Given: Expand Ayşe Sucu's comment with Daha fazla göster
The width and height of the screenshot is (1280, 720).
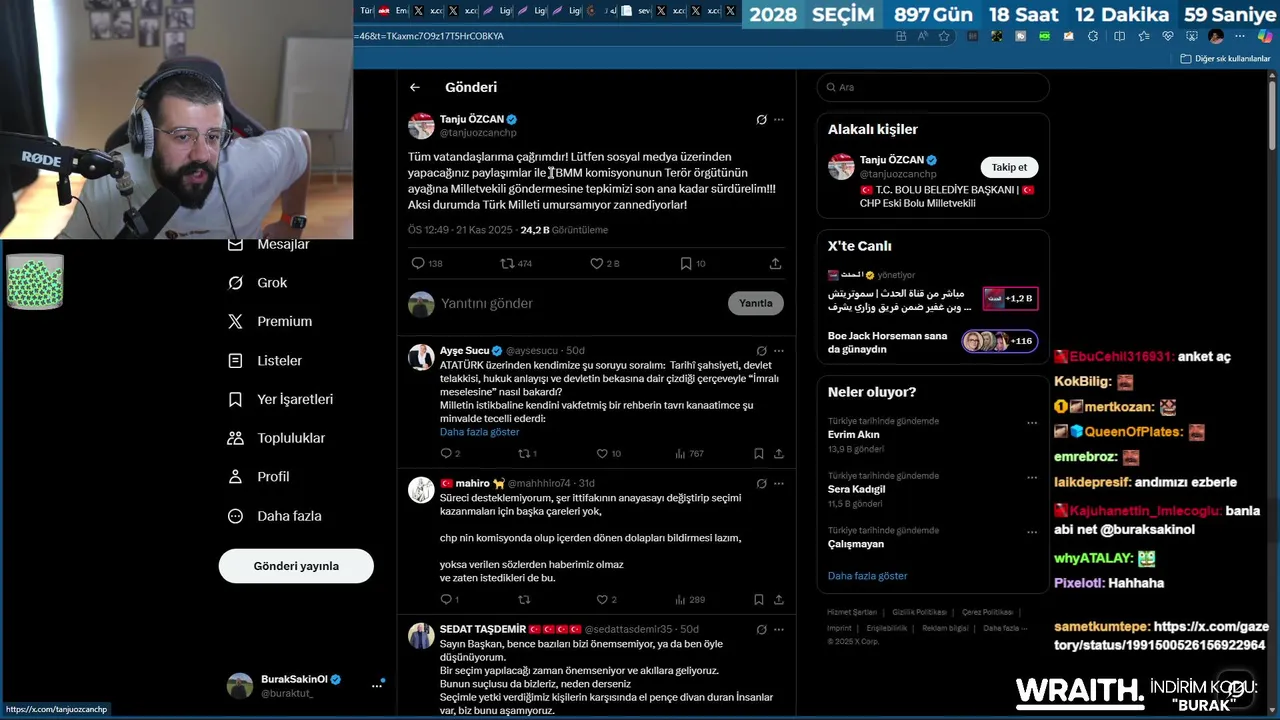Looking at the screenshot, I should [479, 432].
